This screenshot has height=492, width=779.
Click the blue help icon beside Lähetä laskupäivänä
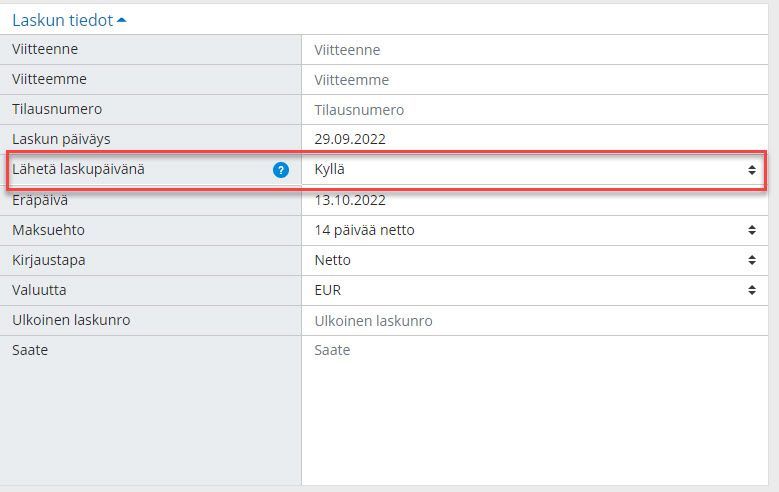[x=281, y=170]
